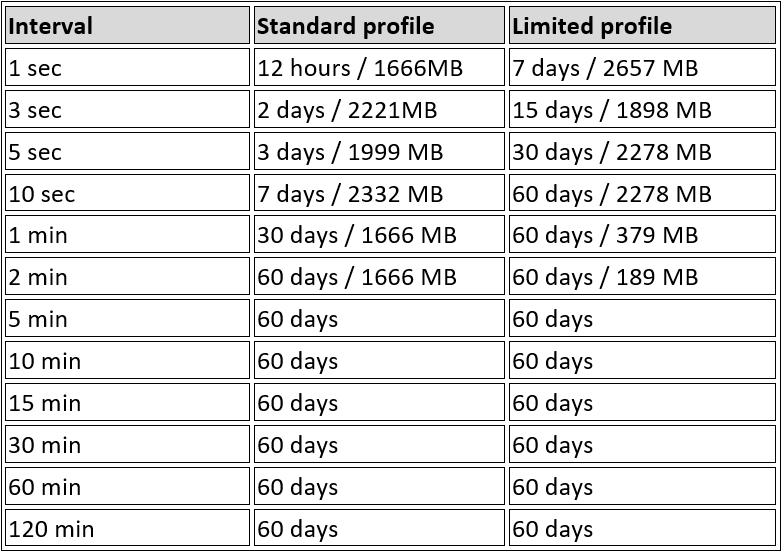The image size is (781, 551).
Task: Click the 60 days / 379 MB cell
Action: click(642, 236)
